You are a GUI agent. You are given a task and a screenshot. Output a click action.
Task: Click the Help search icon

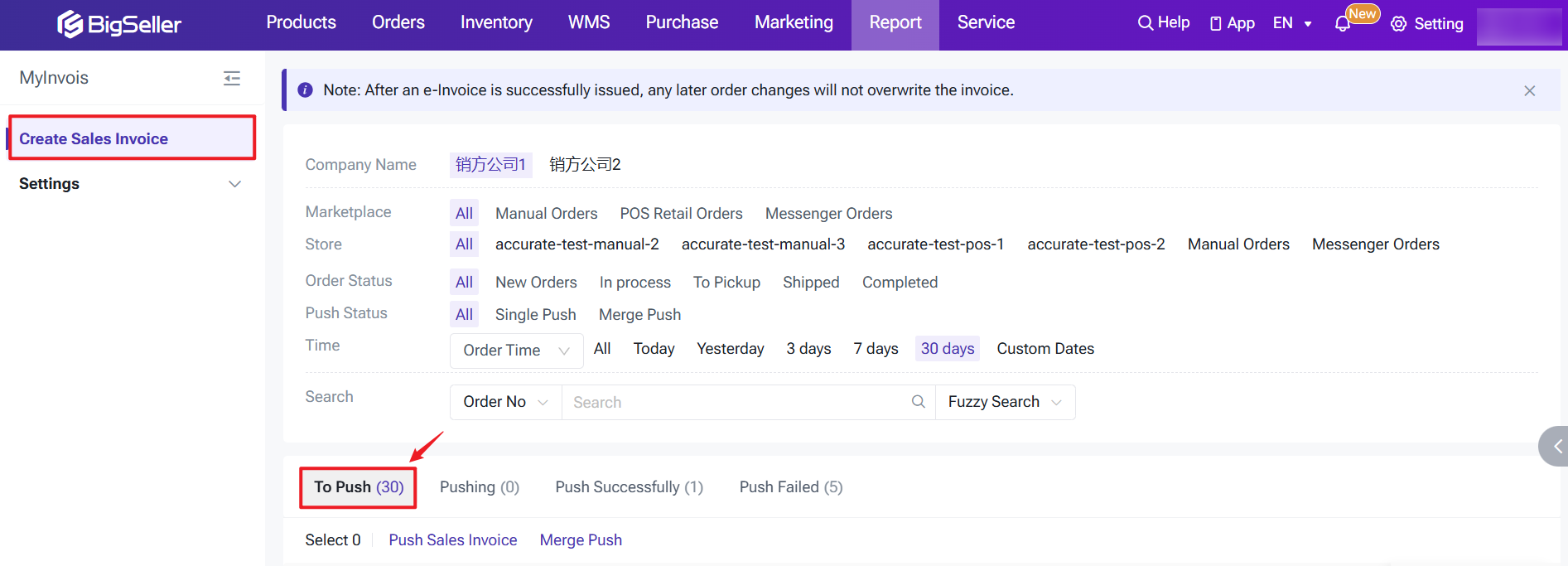tap(1145, 23)
